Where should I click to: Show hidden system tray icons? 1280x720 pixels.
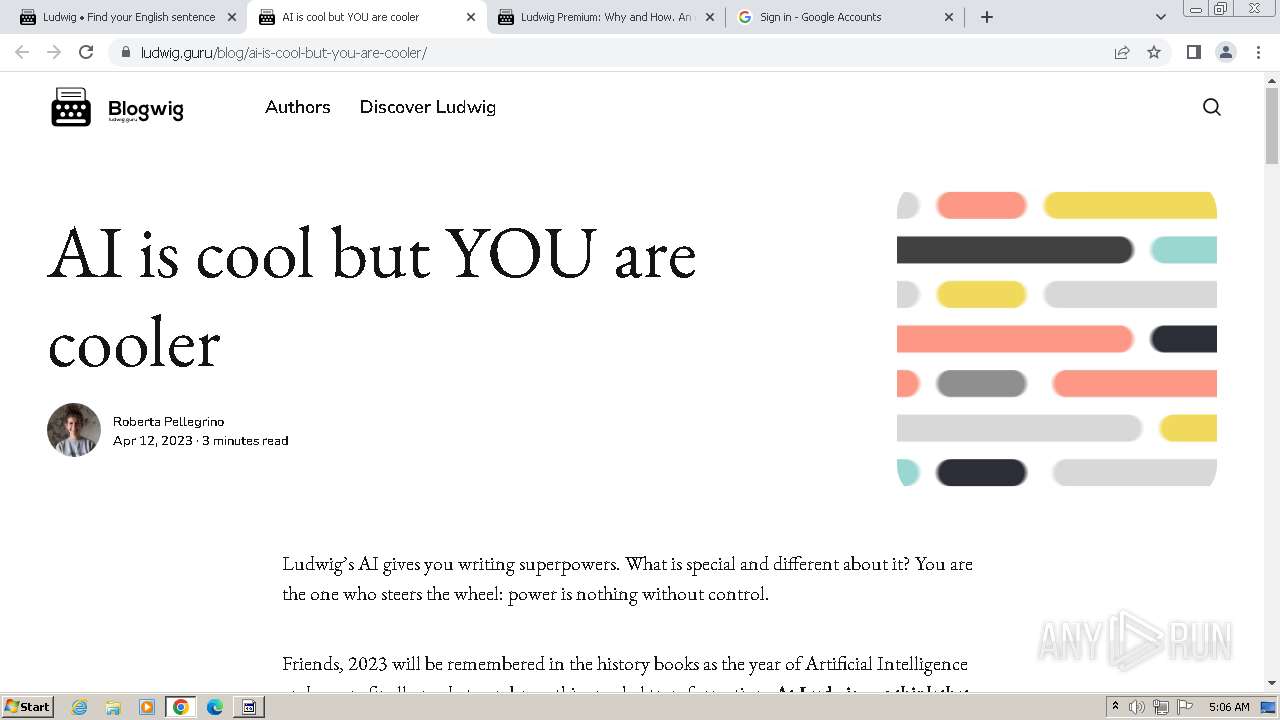(x=1116, y=706)
